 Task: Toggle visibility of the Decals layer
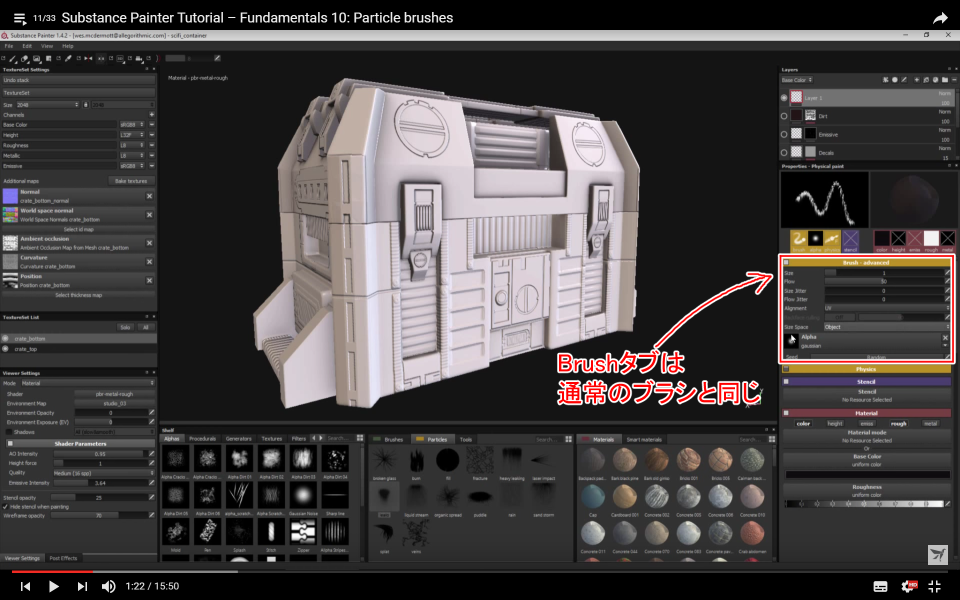pos(784,152)
